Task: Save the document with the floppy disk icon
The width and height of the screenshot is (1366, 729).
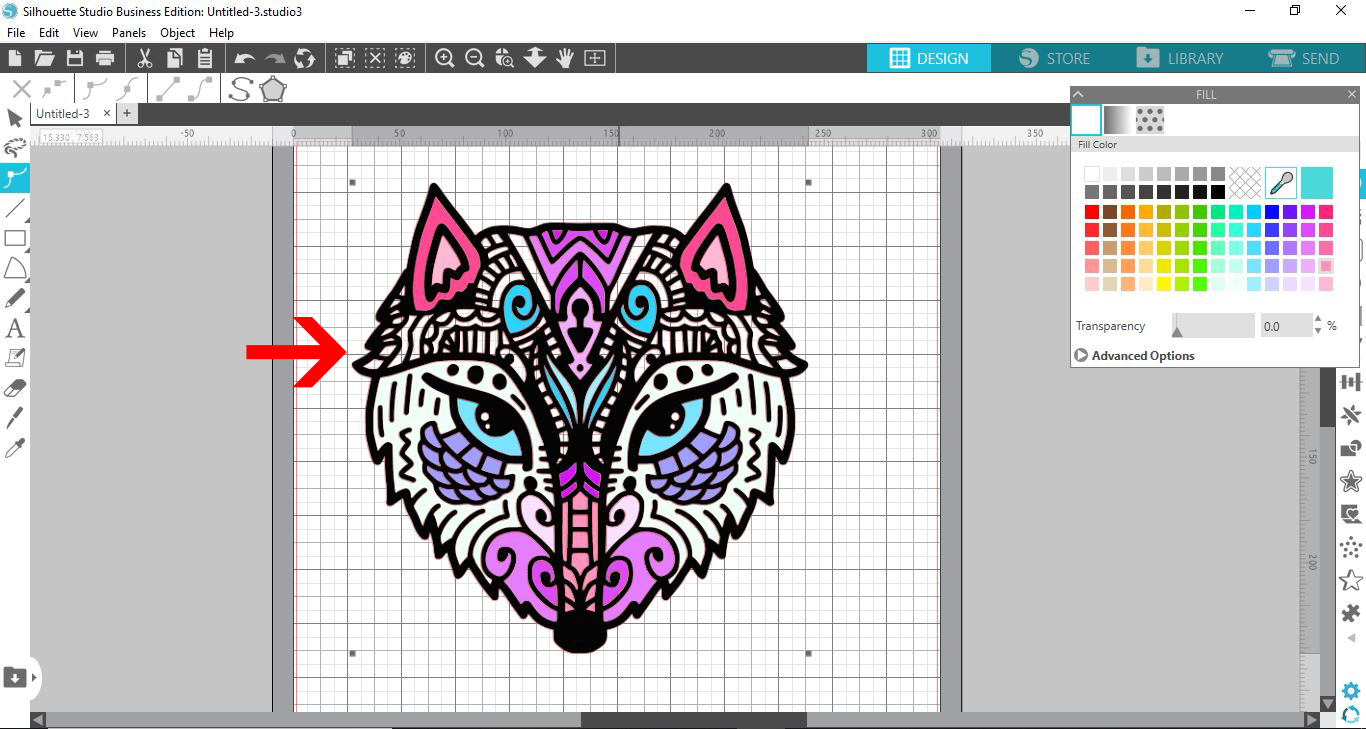Action: (x=74, y=58)
